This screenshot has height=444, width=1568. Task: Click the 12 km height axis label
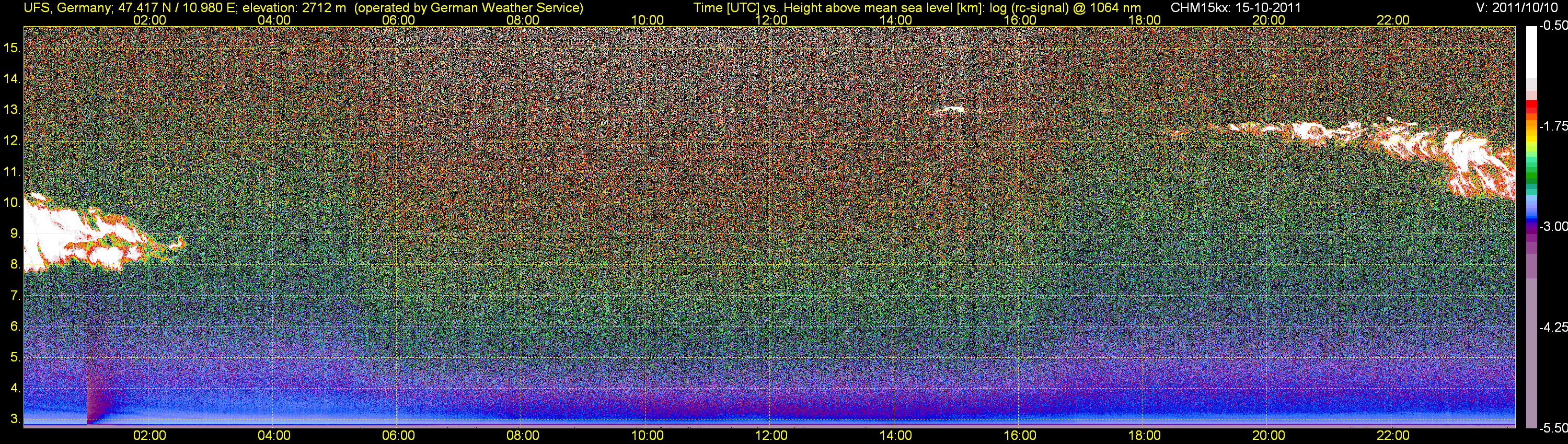pos(12,141)
